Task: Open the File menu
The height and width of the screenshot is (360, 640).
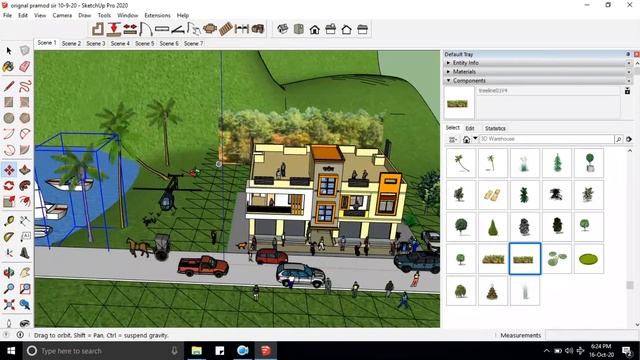Action: coord(7,15)
